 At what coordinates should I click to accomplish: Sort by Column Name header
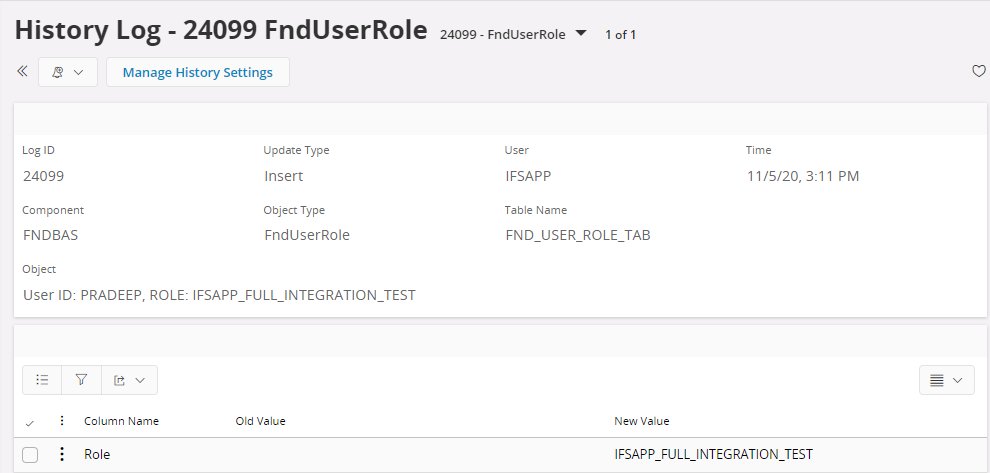click(x=121, y=421)
